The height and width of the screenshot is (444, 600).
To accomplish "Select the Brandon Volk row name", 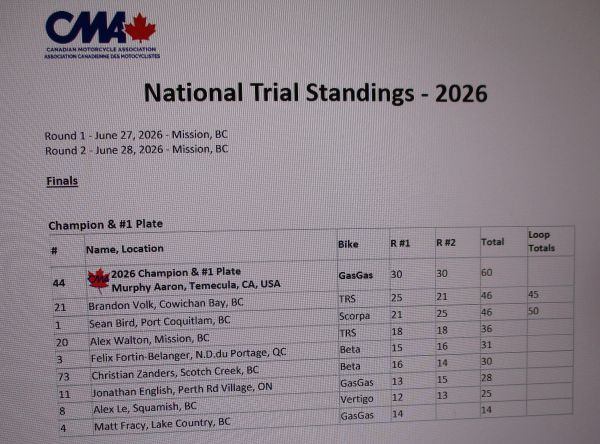I will click(166, 304).
